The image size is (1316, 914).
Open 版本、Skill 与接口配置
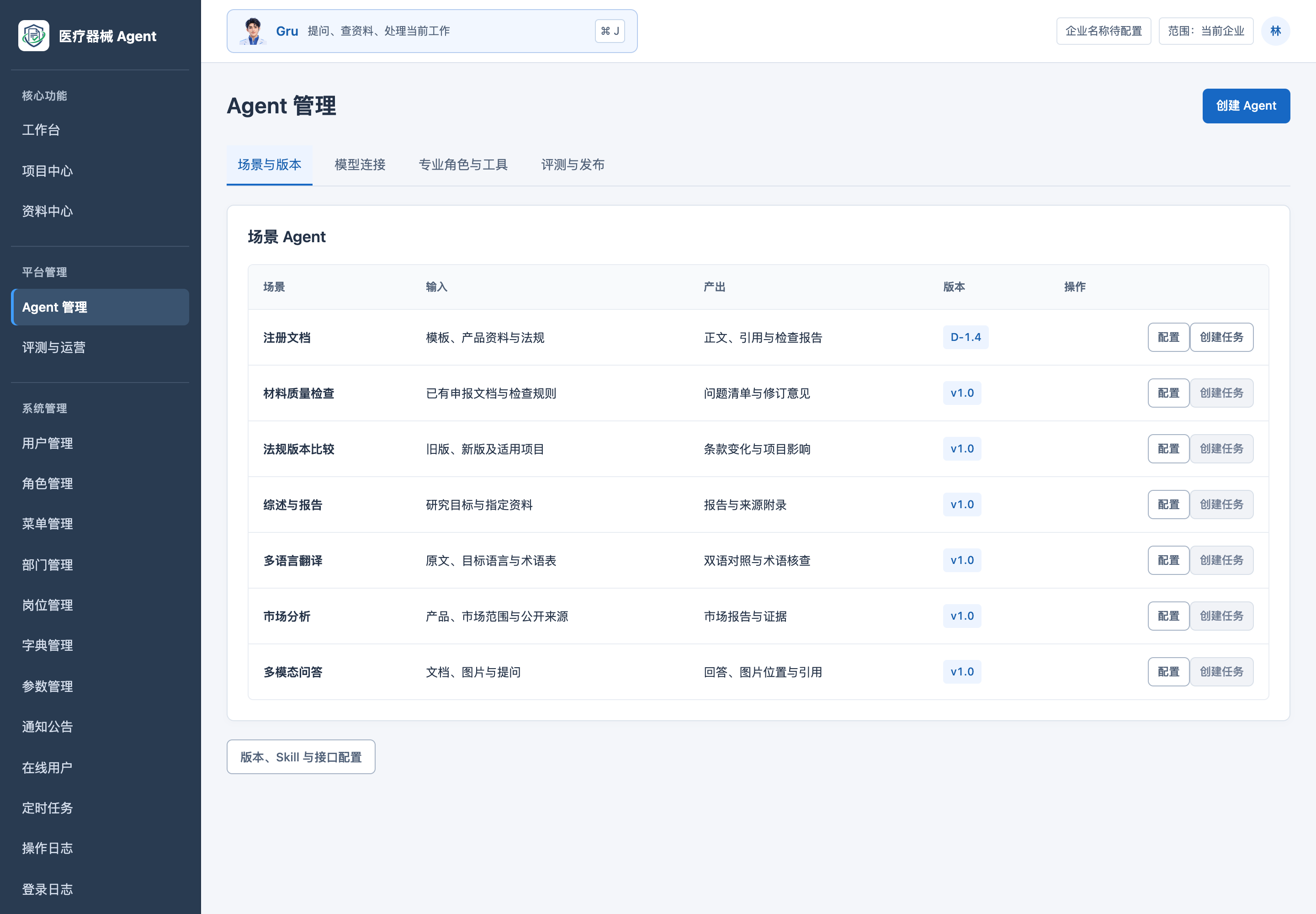coord(301,757)
